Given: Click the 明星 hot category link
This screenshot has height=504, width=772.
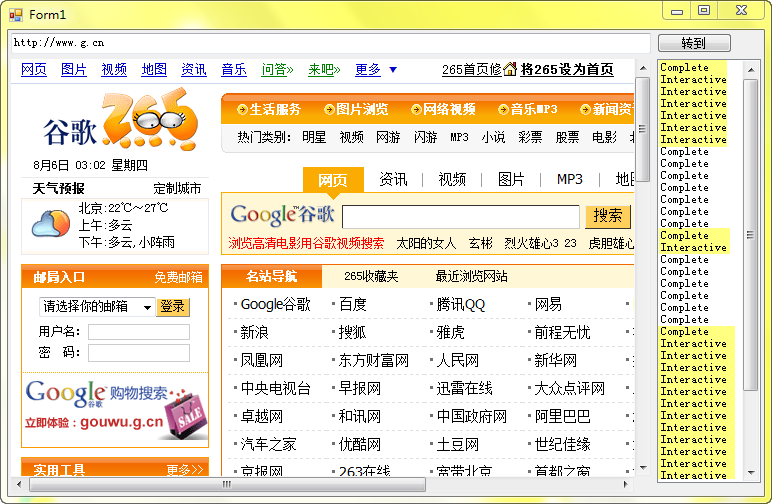Looking at the screenshot, I should tap(314, 137).
